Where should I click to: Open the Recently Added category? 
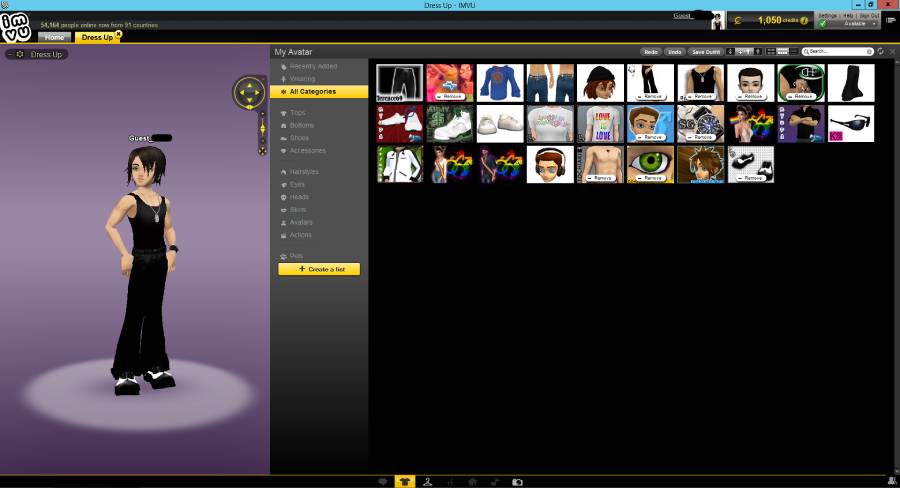click(313, 67)
